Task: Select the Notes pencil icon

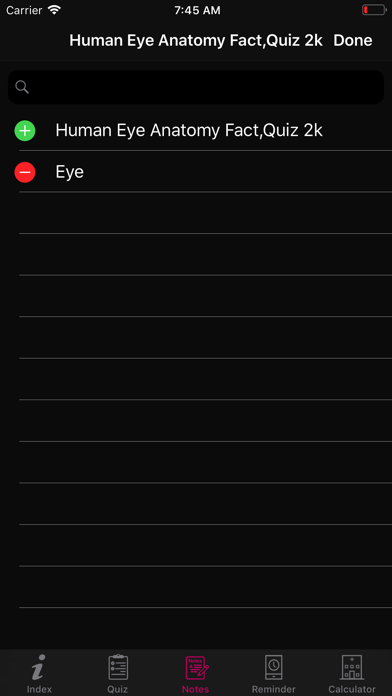Action: pyautogui.click(x=196, y=668)
